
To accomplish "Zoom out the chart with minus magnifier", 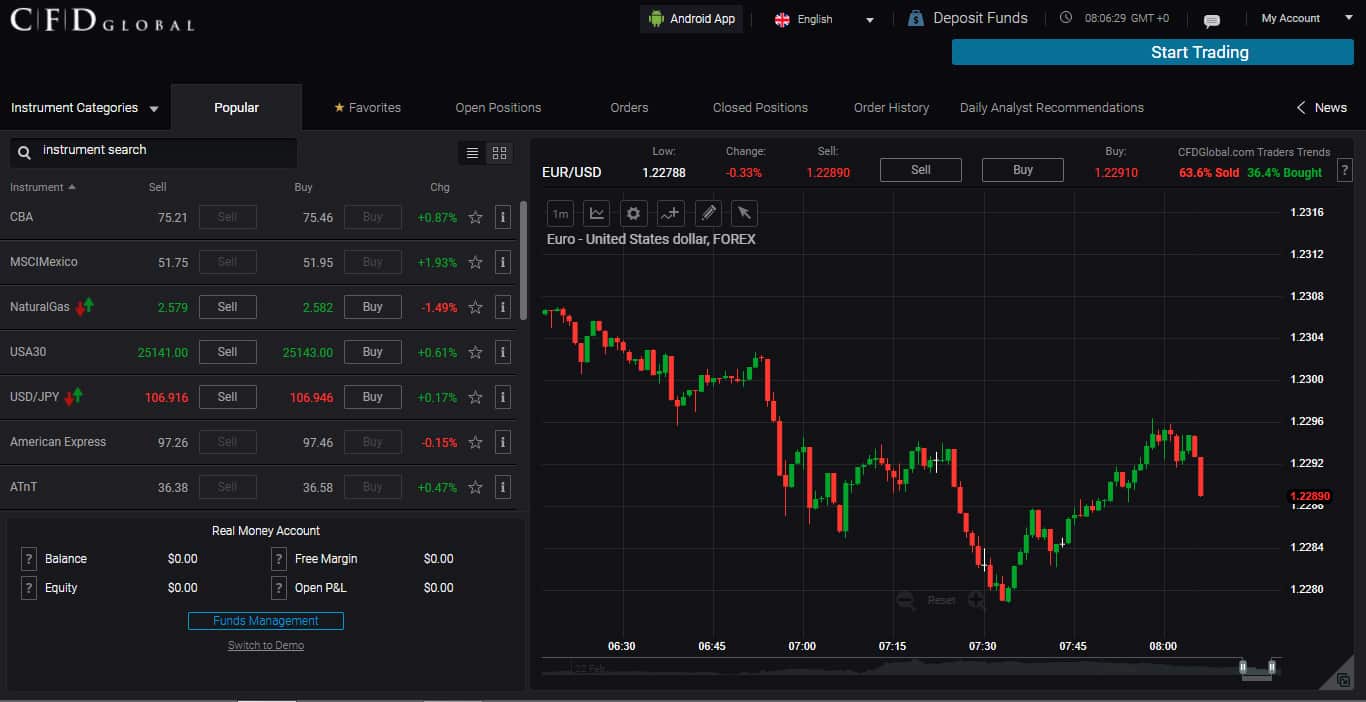I will tap(906, 600).
